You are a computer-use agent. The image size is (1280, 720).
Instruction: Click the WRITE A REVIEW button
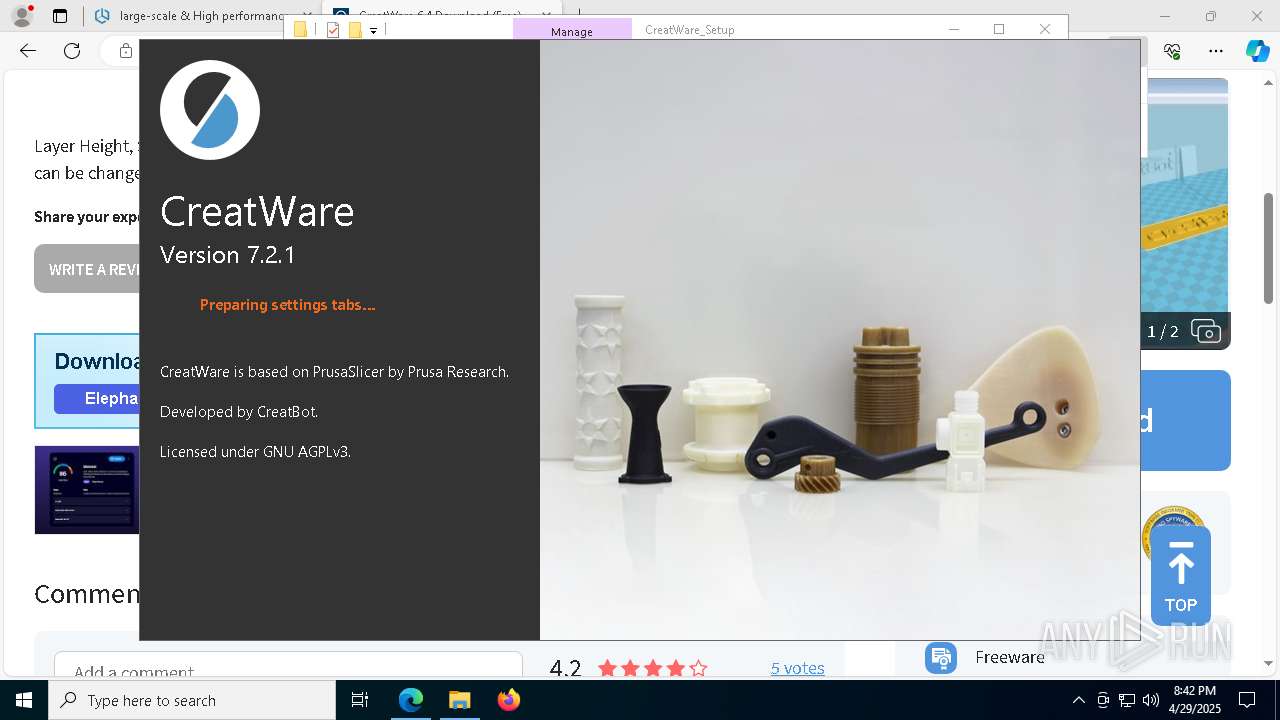[x=88, y=269]
